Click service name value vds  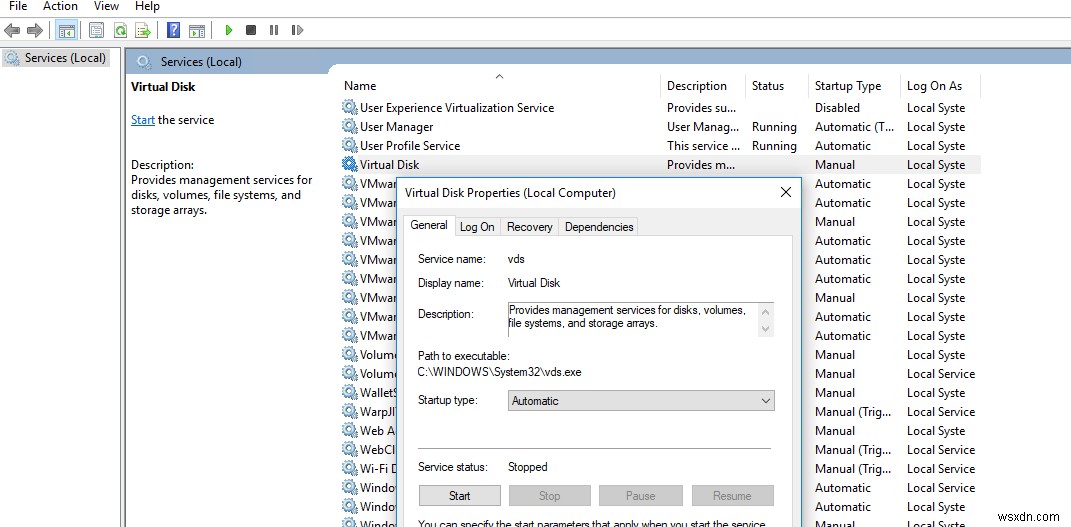516,259
